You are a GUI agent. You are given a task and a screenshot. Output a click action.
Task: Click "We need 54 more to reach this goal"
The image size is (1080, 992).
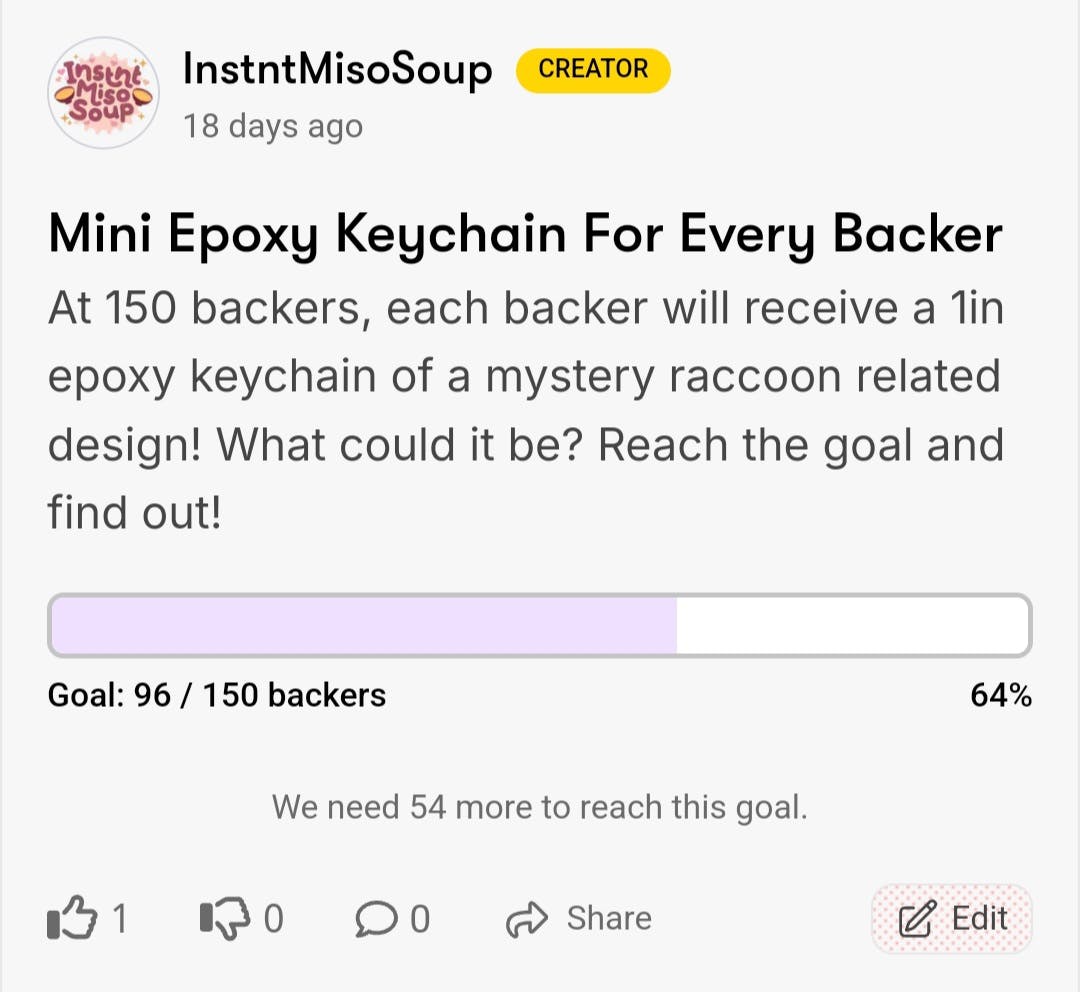click(539, 807)
